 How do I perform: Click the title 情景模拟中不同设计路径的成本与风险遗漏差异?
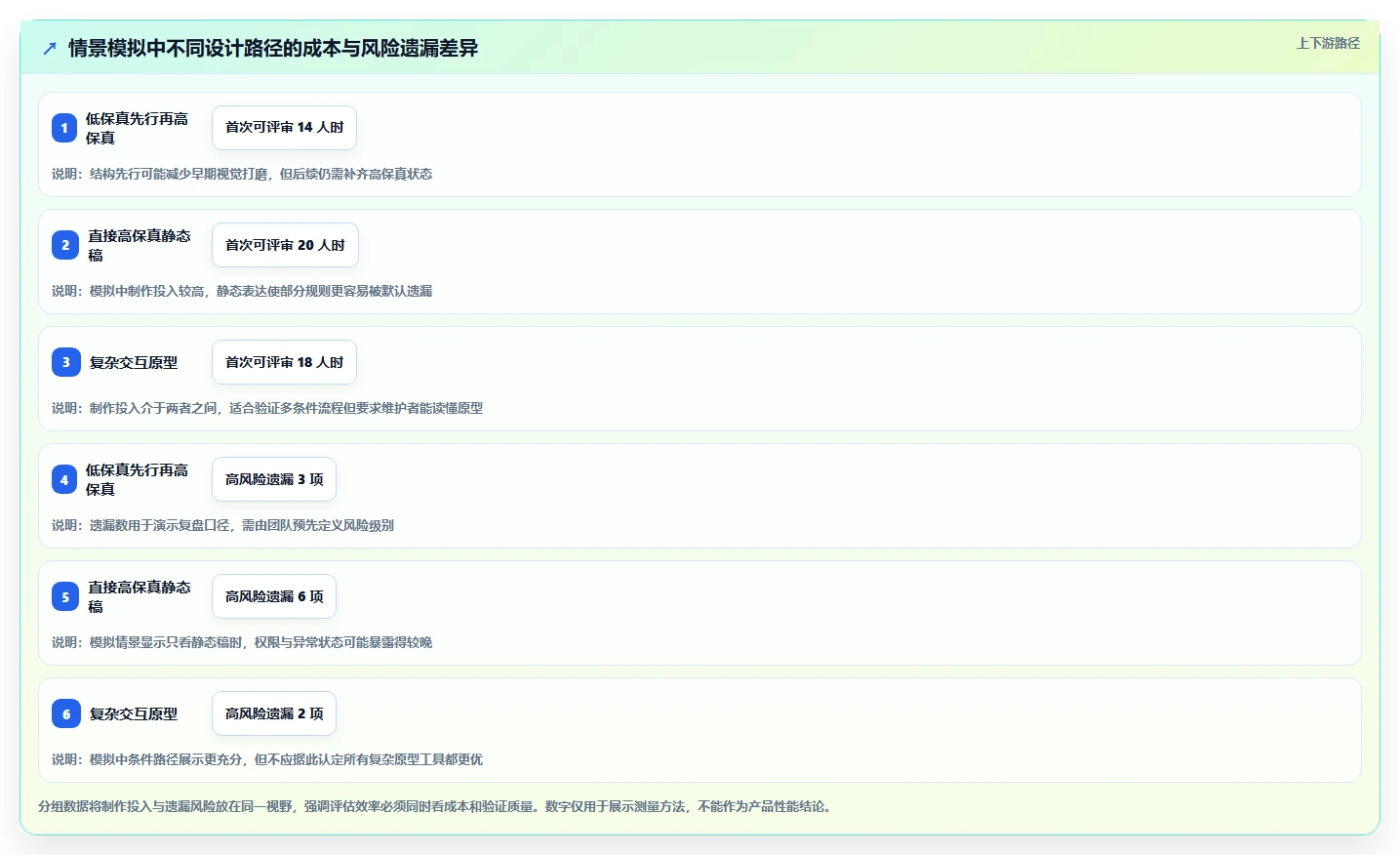tap(273, 48)
